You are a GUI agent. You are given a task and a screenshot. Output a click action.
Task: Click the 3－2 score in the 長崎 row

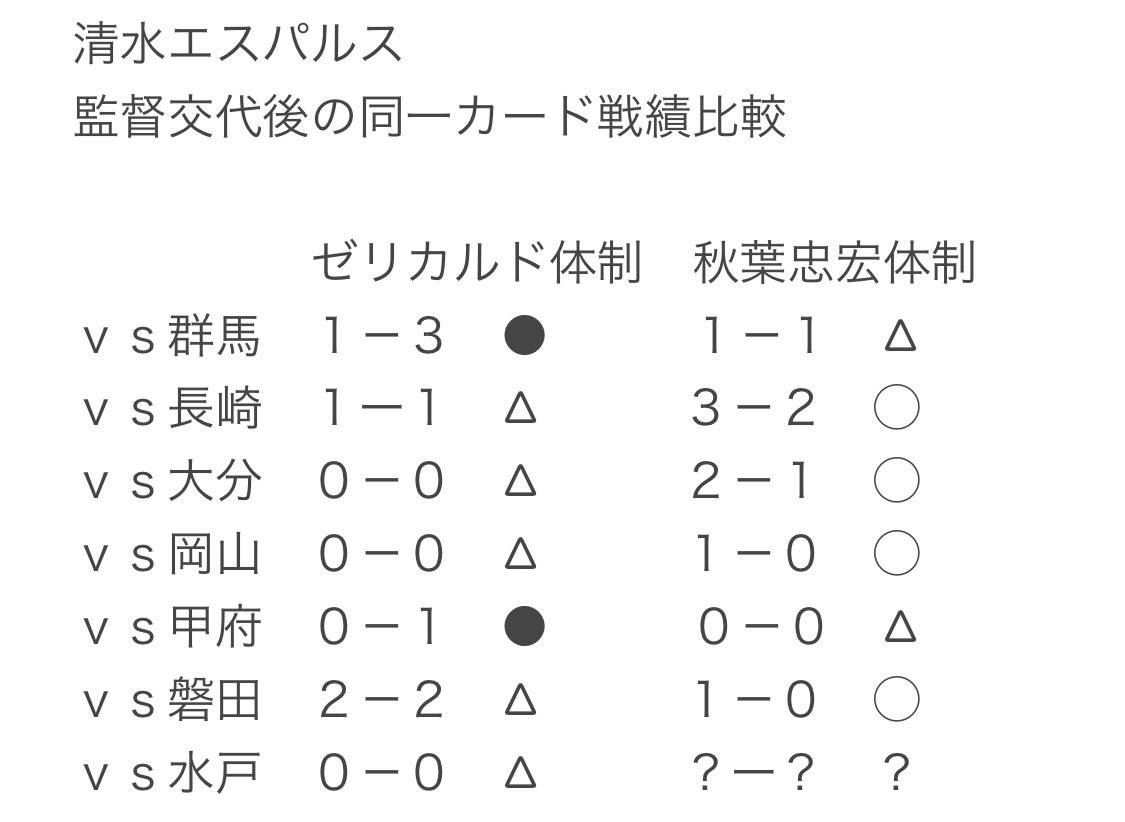coord(754,409)
